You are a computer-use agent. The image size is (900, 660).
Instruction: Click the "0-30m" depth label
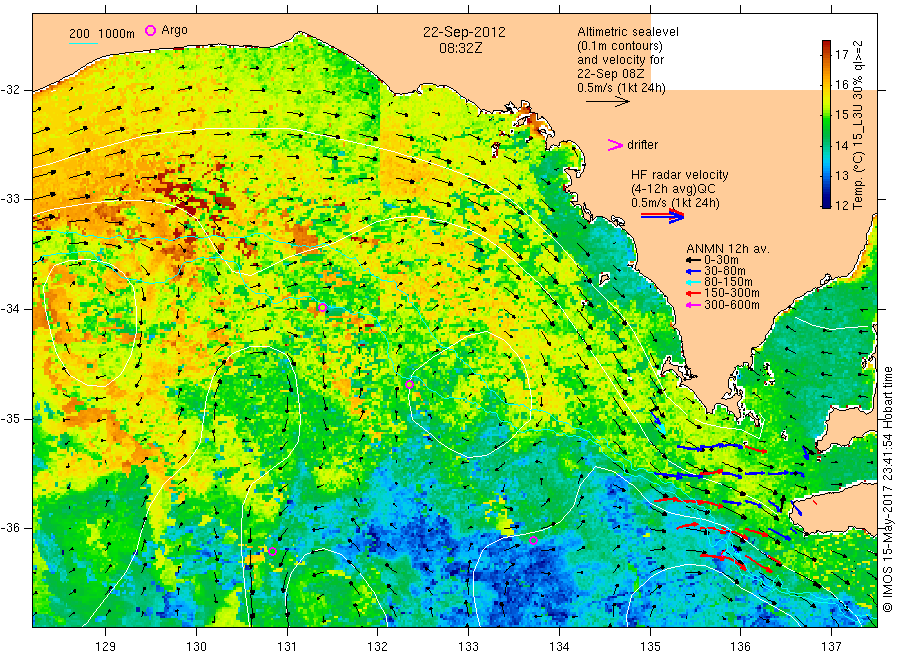721,260
